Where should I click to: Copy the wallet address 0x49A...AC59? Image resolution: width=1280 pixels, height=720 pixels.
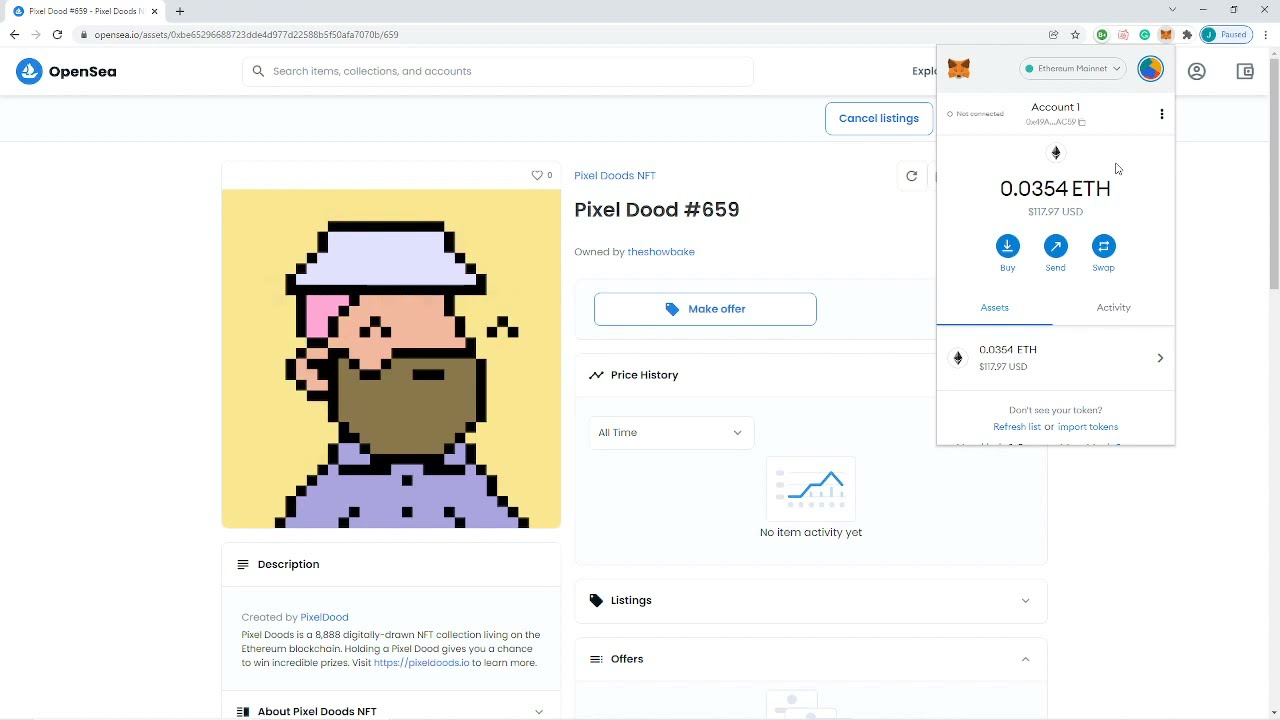[1055, 122]
